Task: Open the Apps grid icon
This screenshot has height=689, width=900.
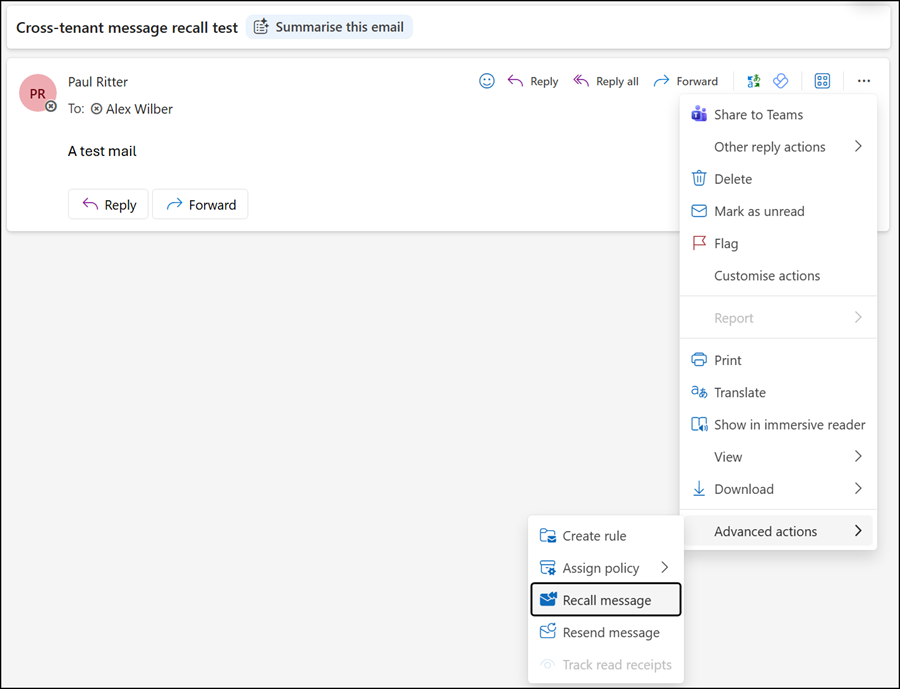Action: (823, 81)
